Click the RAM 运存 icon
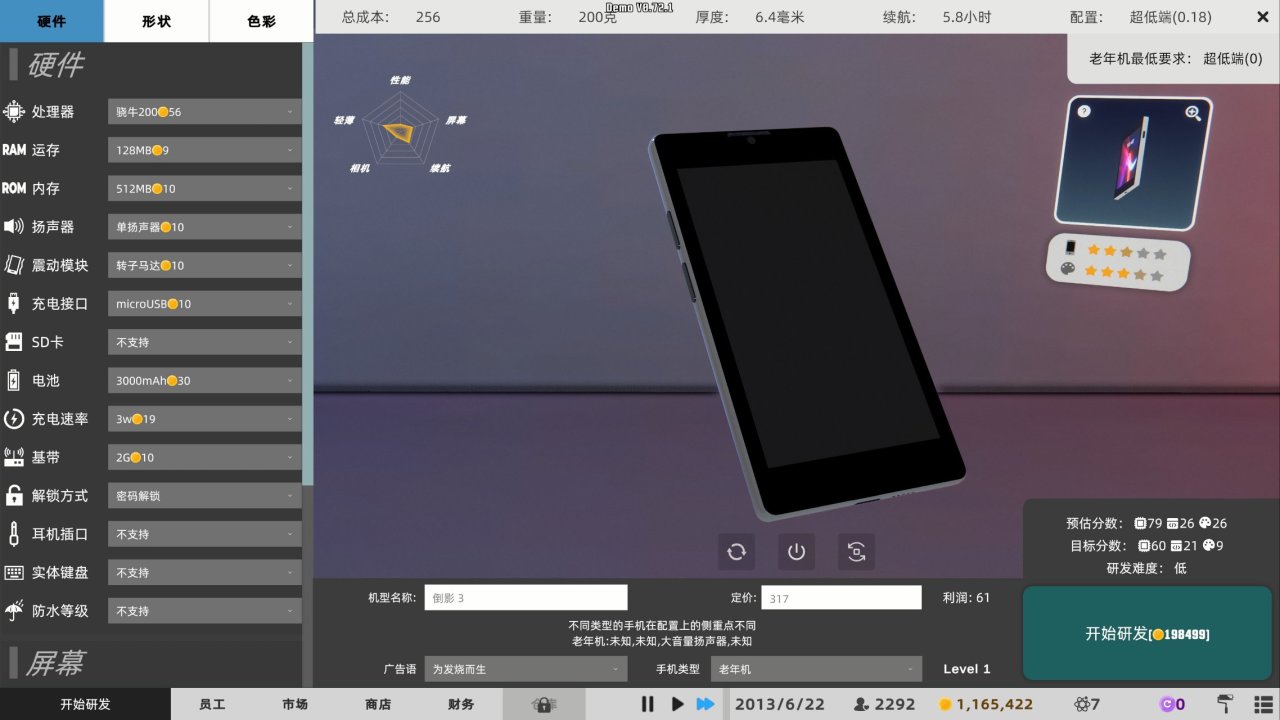The image size is (1280, 720). pos(14,150)
